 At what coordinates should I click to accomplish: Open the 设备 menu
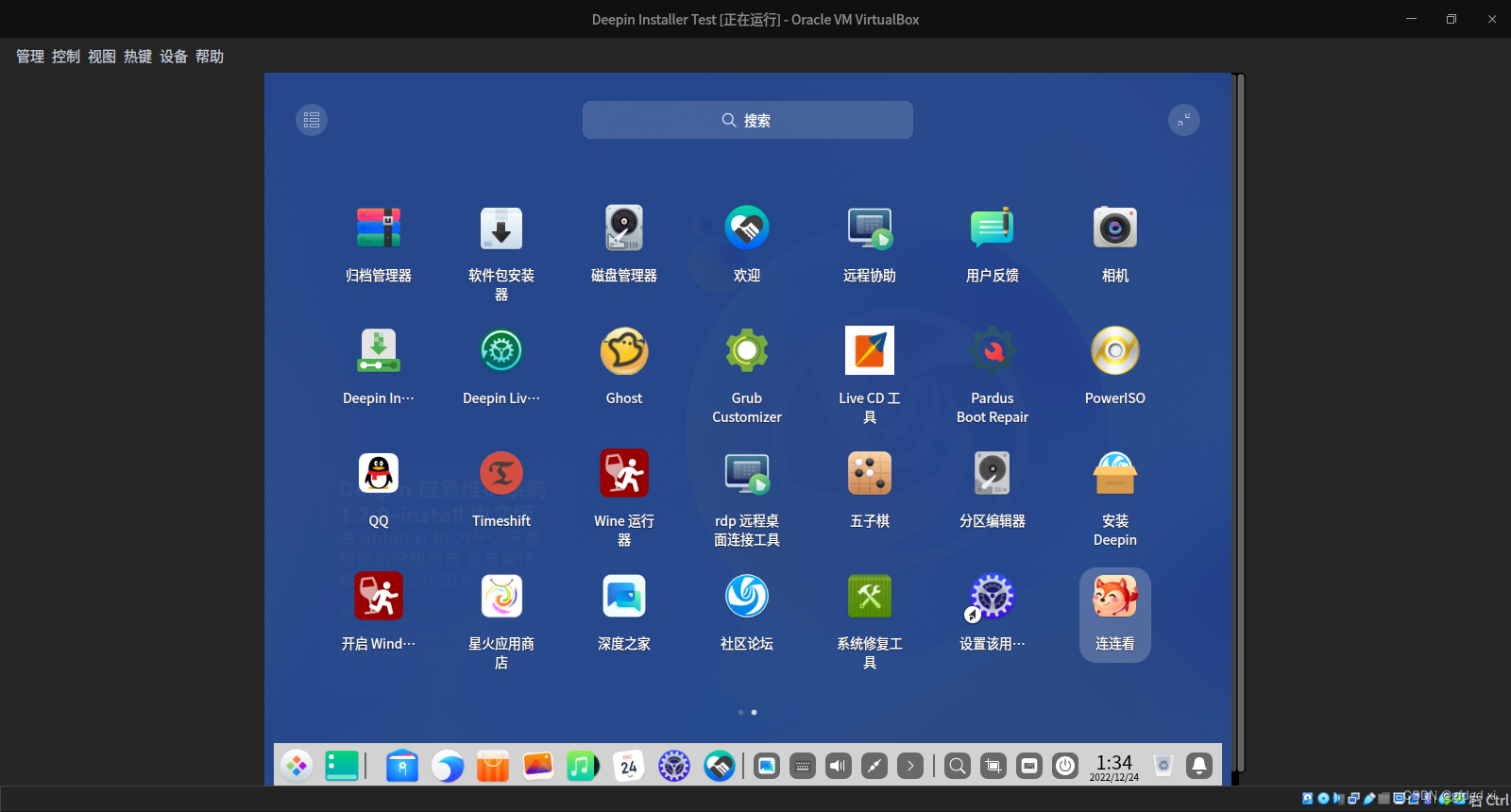tap(174, 57)
